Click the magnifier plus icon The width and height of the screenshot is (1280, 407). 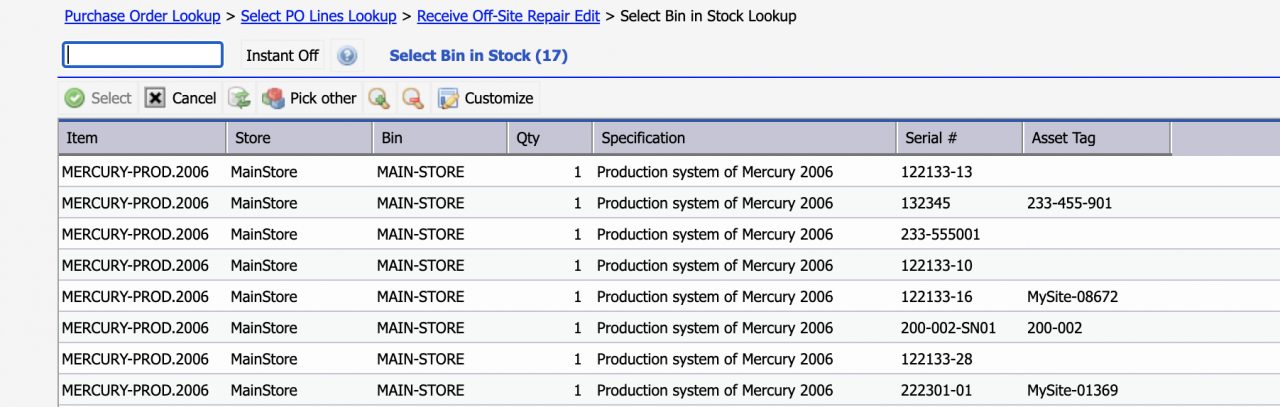tap(378, 98)
